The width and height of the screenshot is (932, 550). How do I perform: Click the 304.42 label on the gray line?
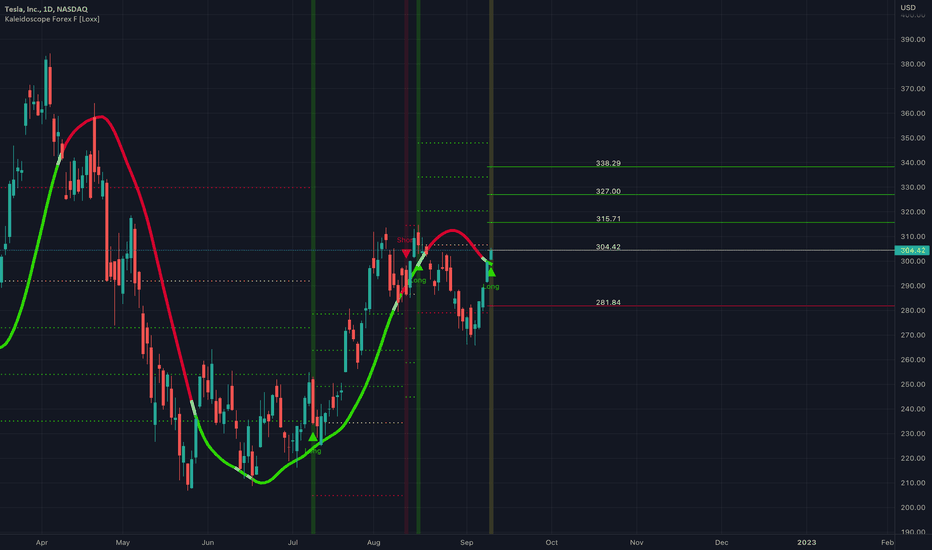click(x=608, y=247)
